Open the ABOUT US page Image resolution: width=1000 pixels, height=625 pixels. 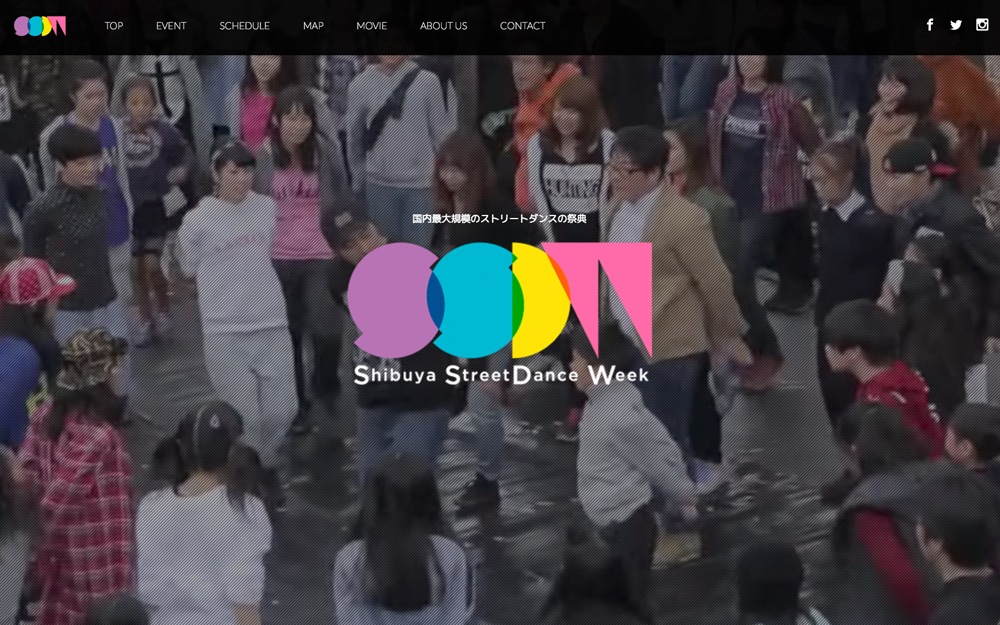pos(443,26)
